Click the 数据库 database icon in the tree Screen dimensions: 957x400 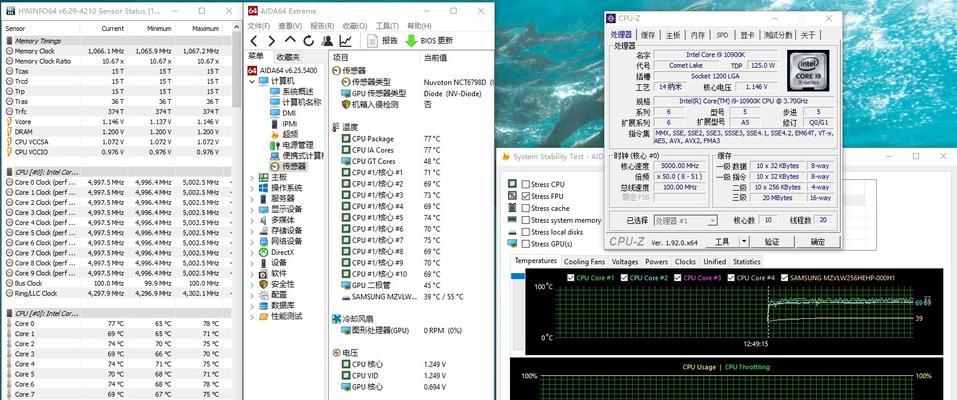pos(264,305)
